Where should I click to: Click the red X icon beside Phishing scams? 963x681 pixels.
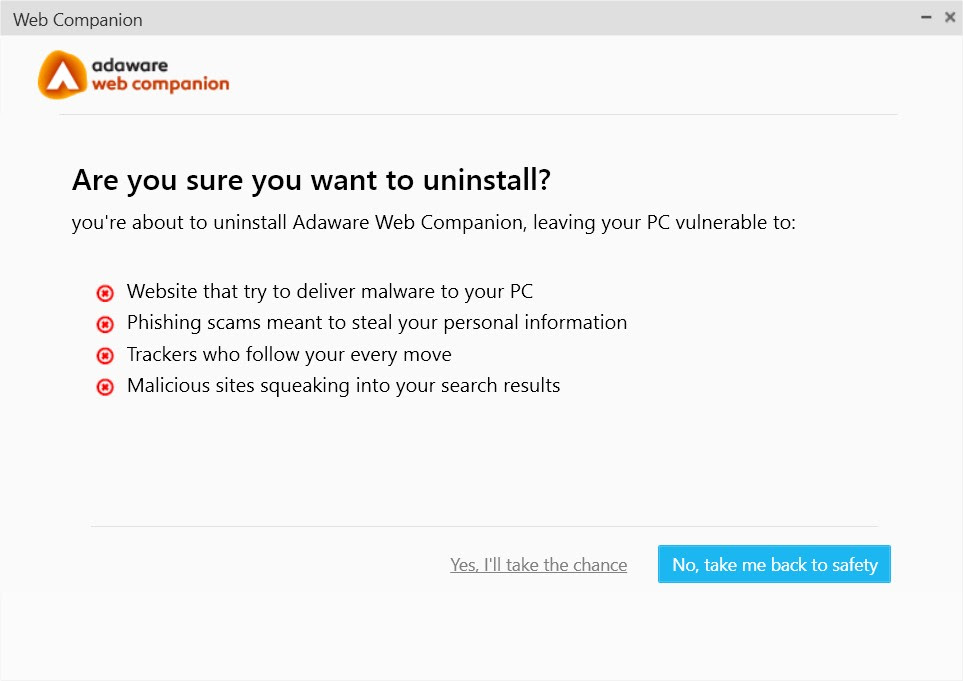[x=105, y=324]
